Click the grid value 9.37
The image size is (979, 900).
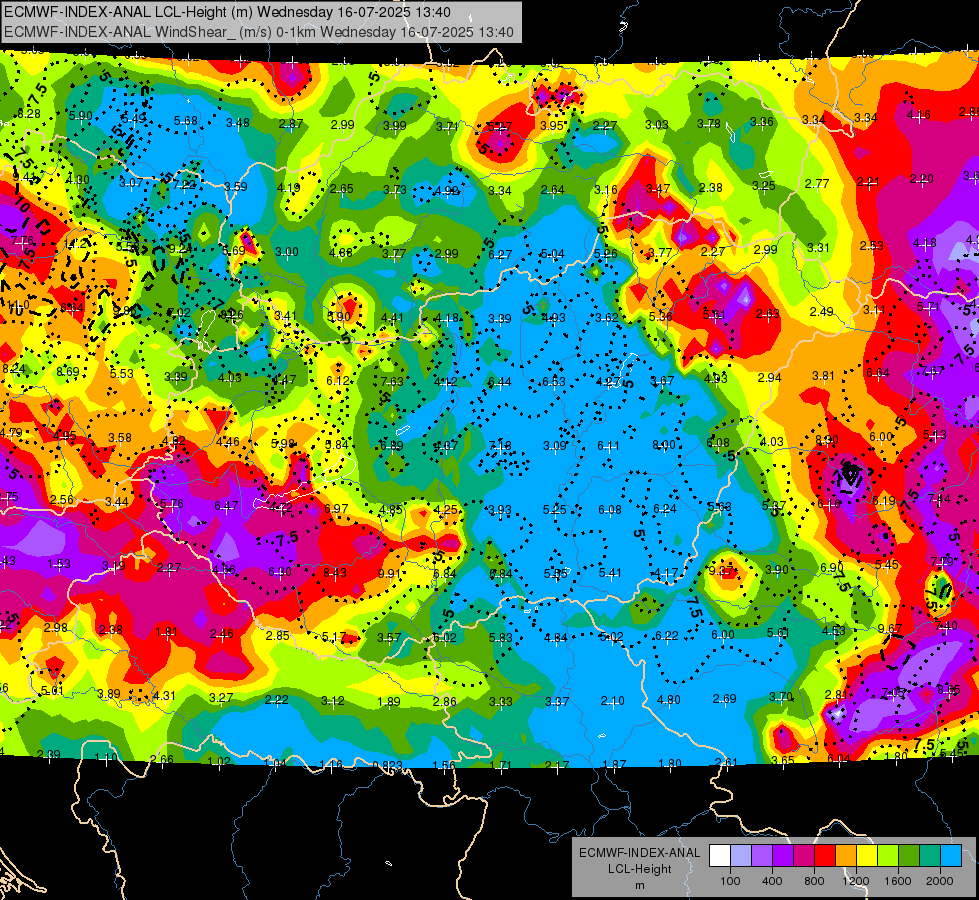[721, 570]
